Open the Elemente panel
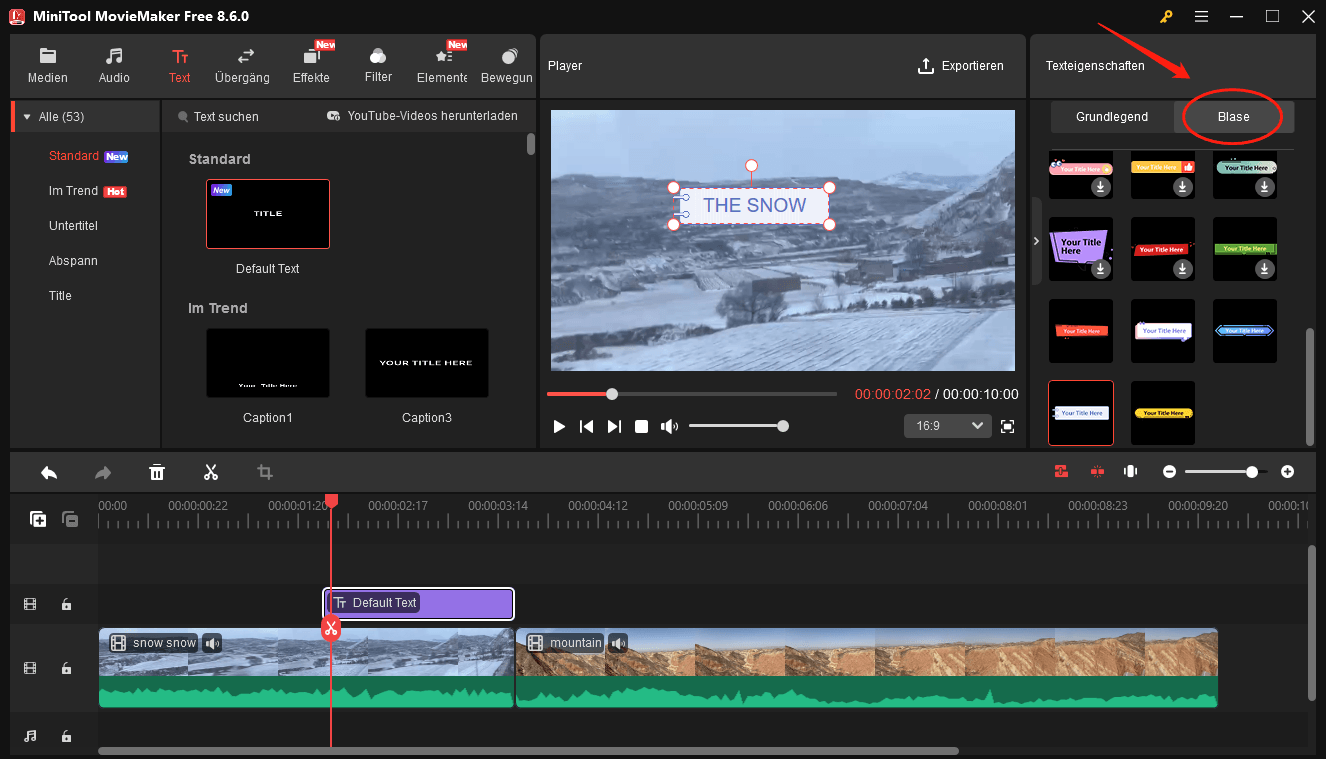The image size is (1326, 759). click(441, 64)
